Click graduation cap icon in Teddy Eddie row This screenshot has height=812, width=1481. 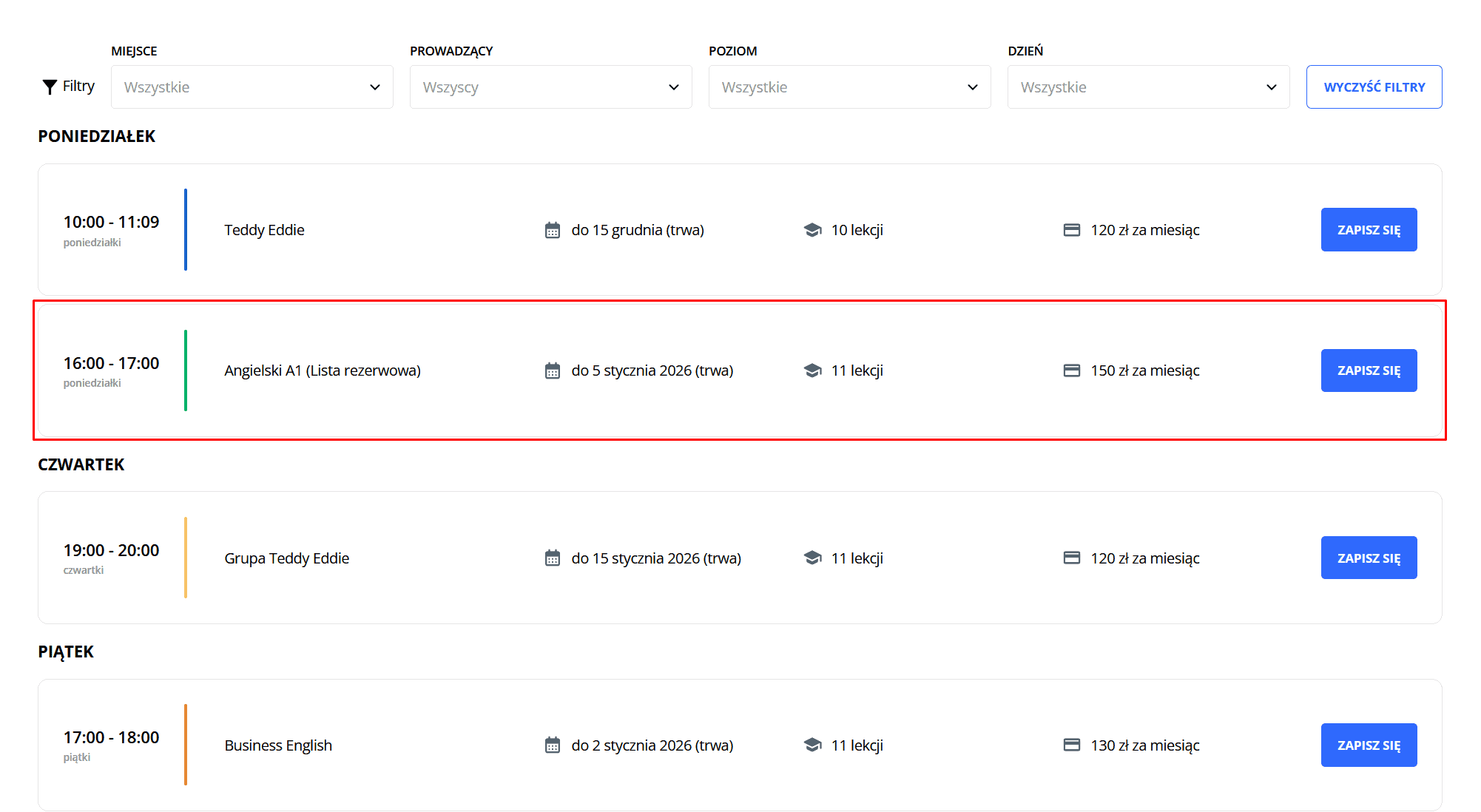point(812,230)
